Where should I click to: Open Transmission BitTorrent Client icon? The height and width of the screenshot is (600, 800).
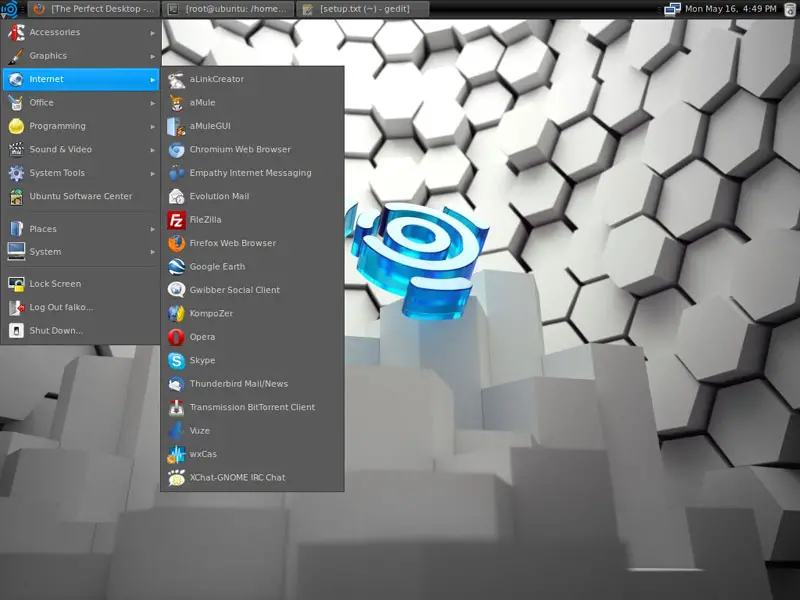177,407
